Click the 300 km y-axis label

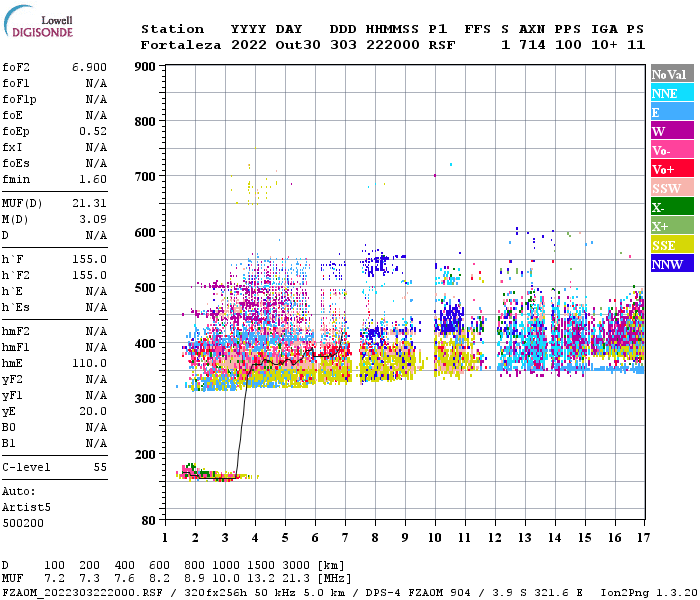pyautogui.click(x=145, y=399)
